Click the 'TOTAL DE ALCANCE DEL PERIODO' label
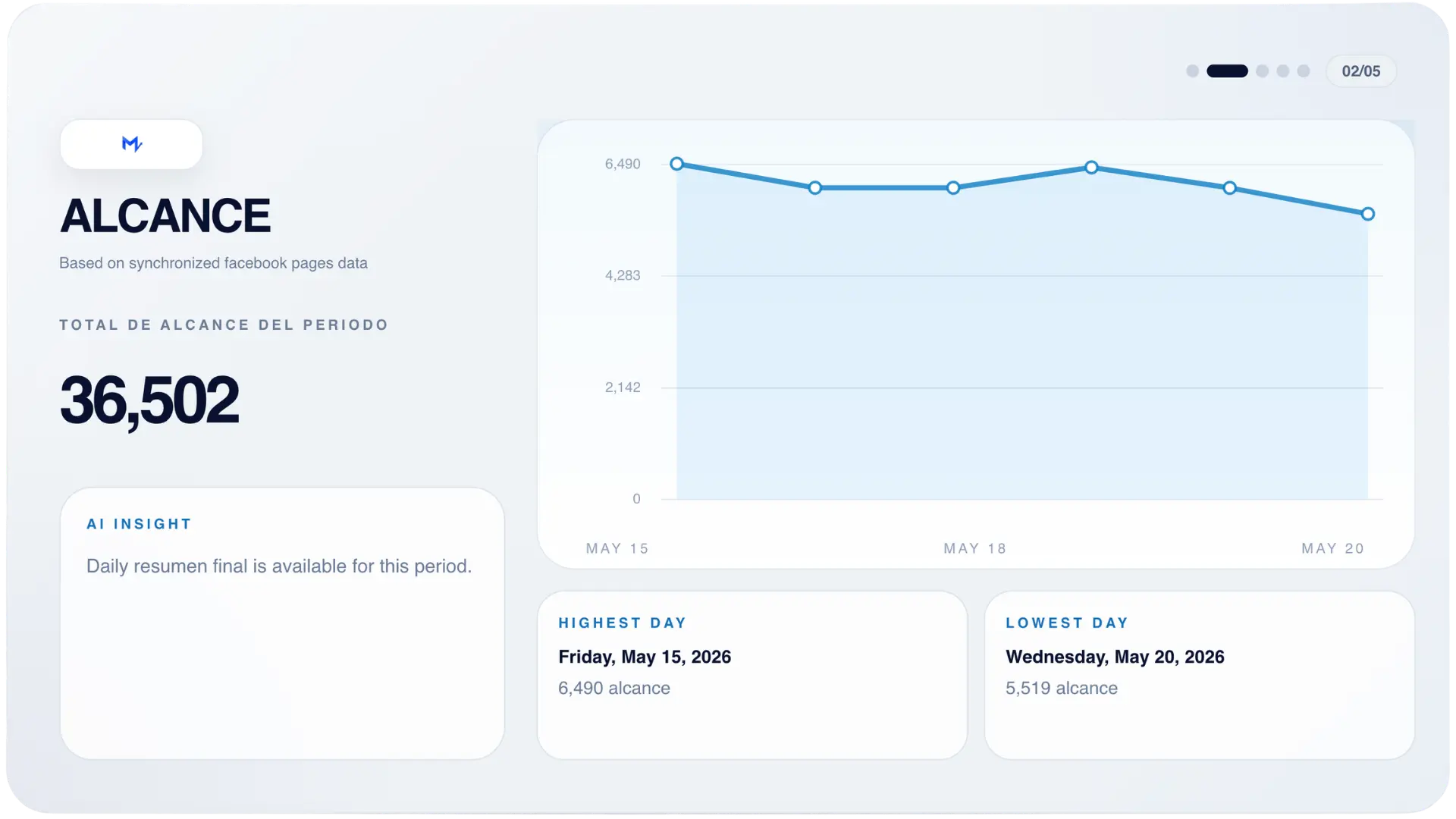Viewport: 1456px width, 819px height. point(224,325)
